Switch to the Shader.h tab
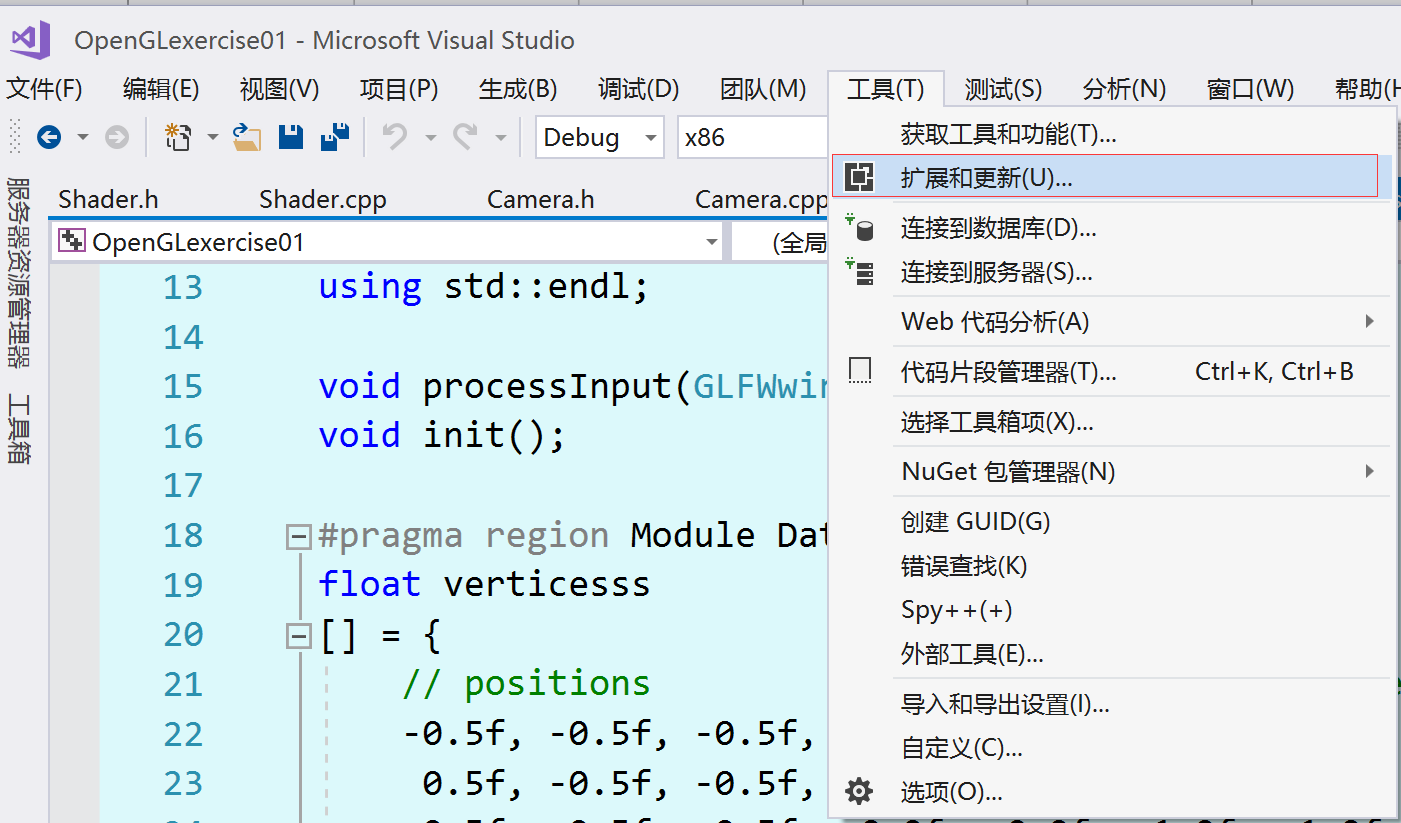The height and width of the screenshot is (823, 1401). tap(108, 199)
